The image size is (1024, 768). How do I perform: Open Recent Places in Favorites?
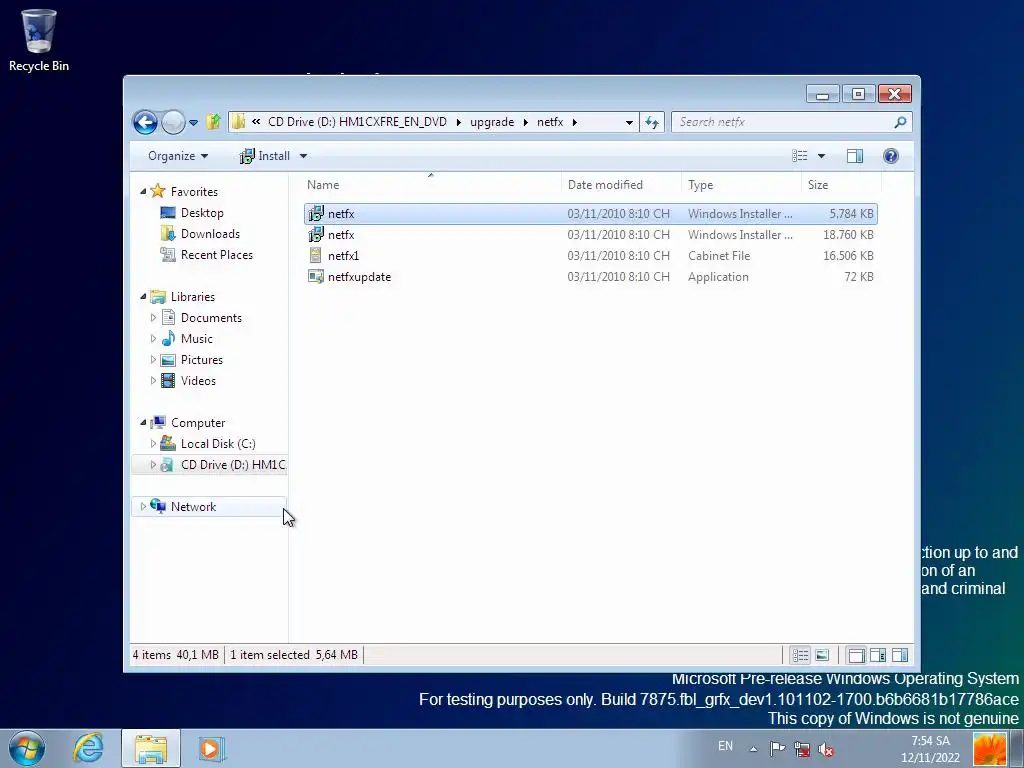tap(217, 255)
